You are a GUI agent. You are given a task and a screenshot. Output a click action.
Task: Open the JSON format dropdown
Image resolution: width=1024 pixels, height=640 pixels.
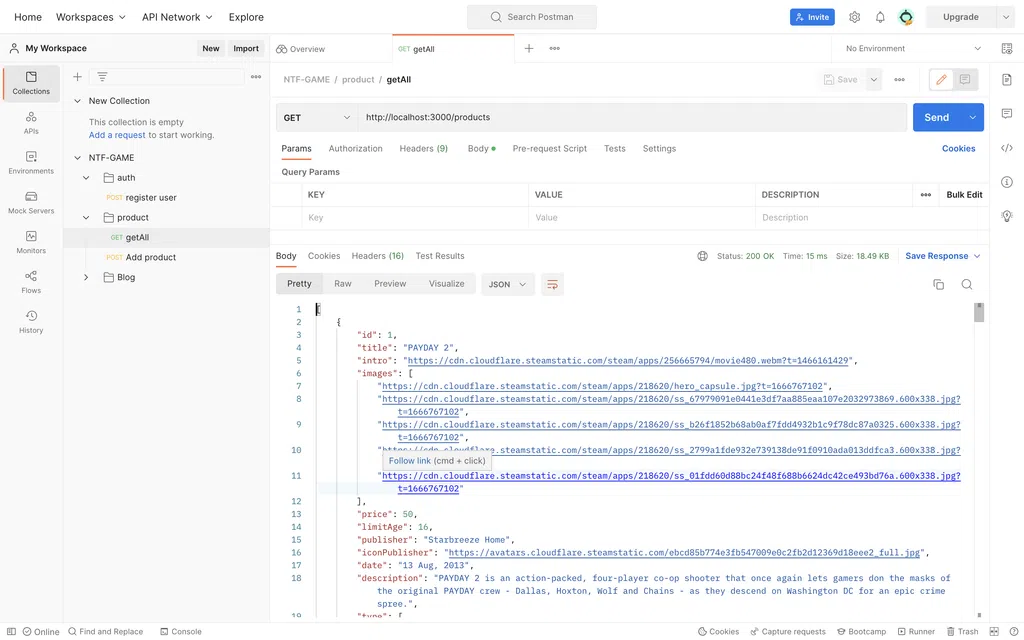(507, 284)
